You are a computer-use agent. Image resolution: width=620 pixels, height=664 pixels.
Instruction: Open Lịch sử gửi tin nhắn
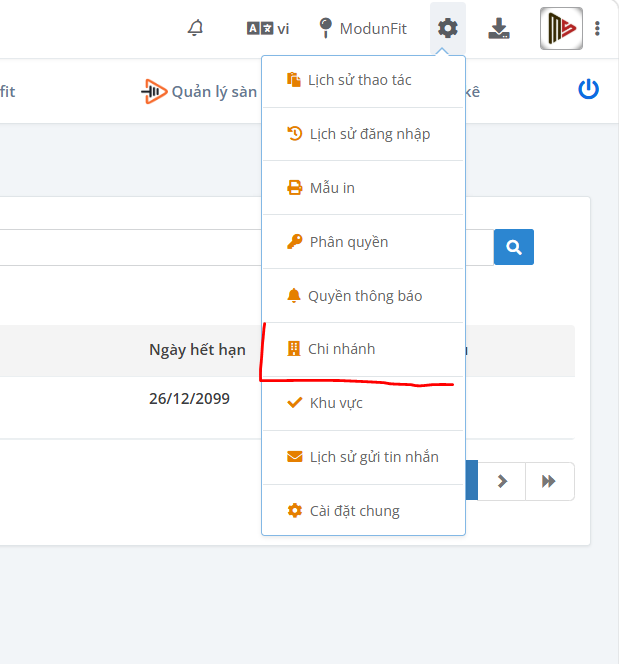click(x=363, y=457)
